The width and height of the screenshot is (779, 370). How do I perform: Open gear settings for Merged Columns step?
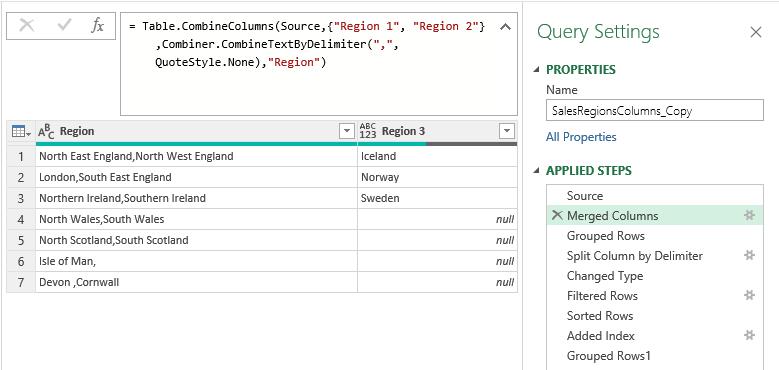coord(749,216)
